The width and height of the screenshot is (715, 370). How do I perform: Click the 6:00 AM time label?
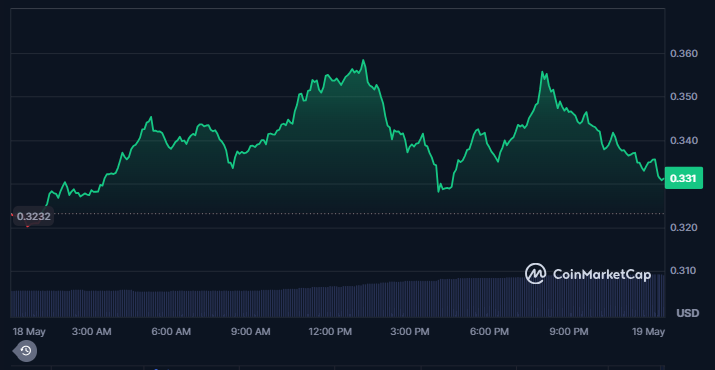tap(171, 332)
